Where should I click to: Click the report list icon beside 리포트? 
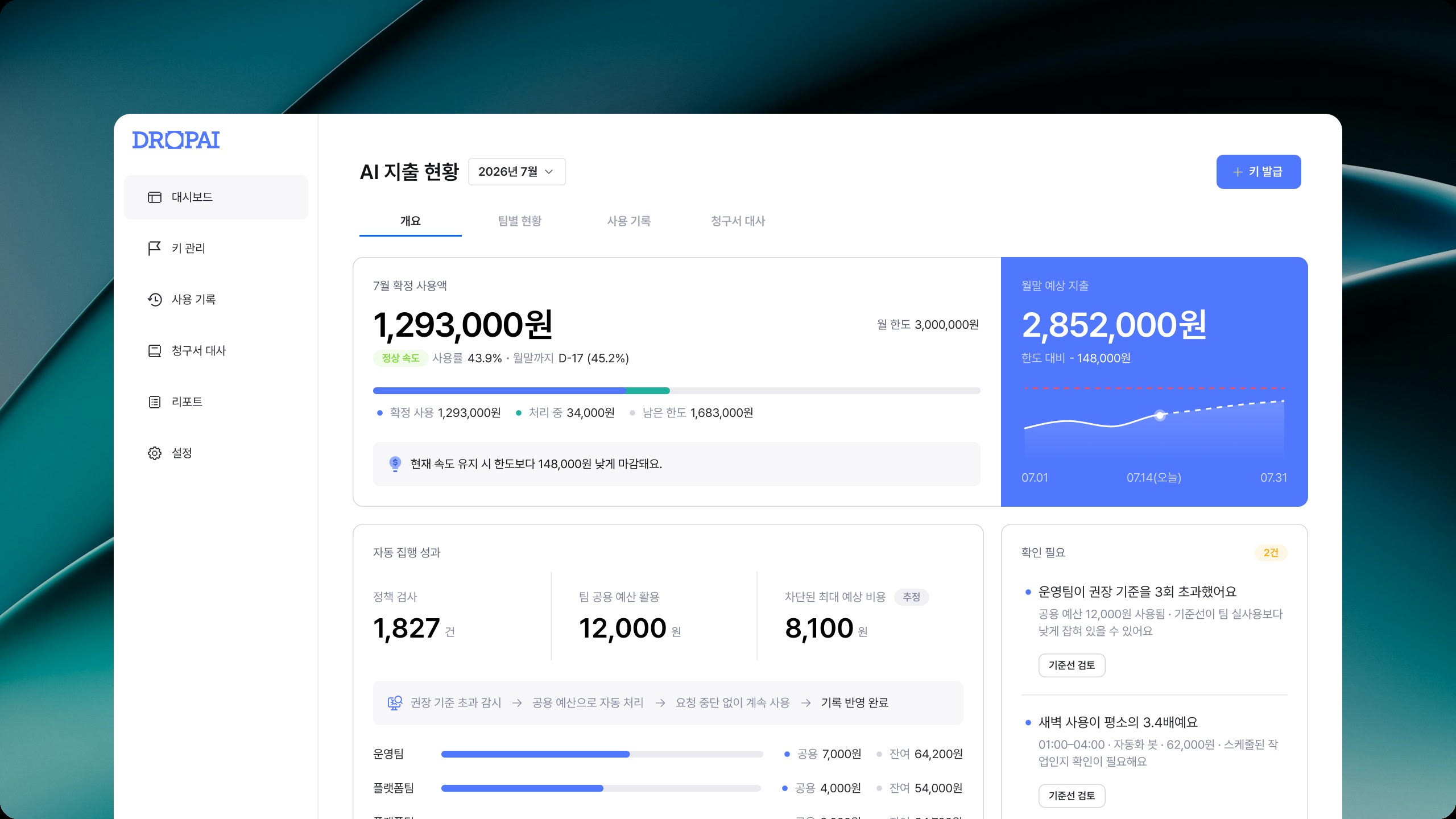point(155,402)
